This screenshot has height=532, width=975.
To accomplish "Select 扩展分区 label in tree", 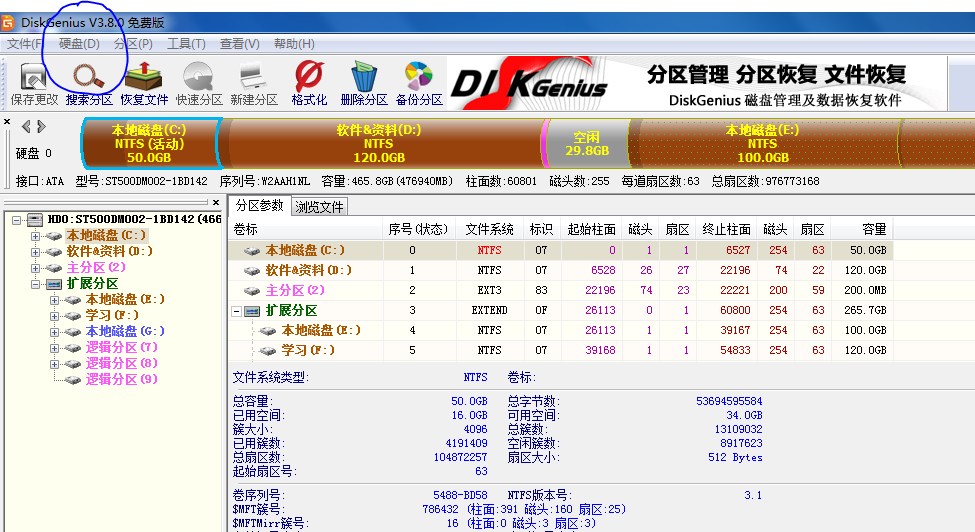I will [93, 283].
